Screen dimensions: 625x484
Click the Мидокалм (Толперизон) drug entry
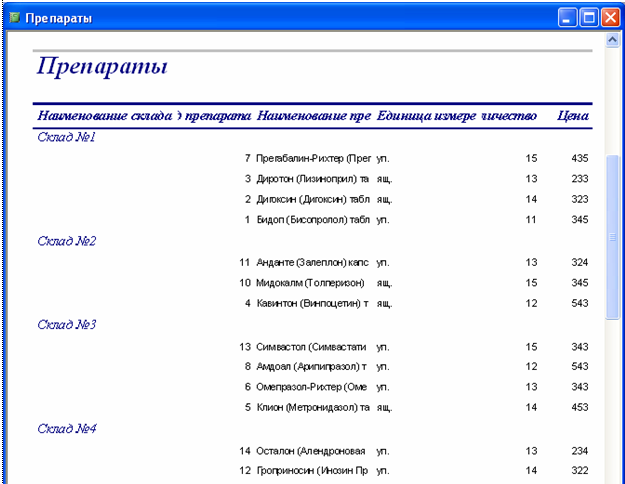tap(313, 283)
